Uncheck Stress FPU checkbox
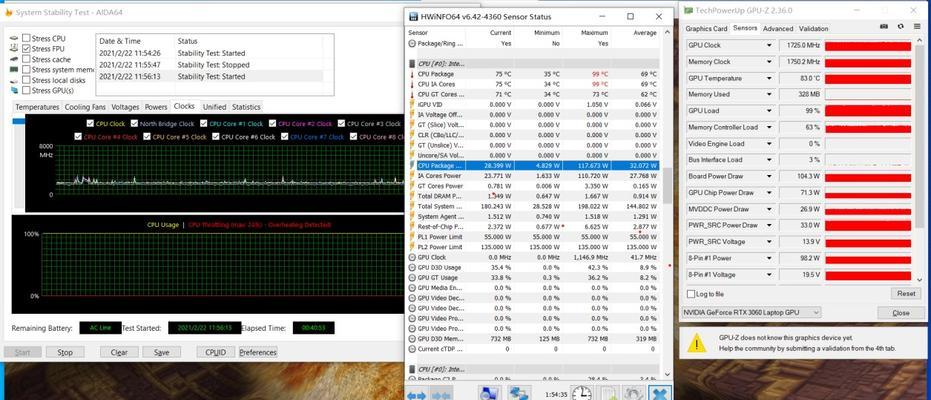 click(x=26, y=49)
